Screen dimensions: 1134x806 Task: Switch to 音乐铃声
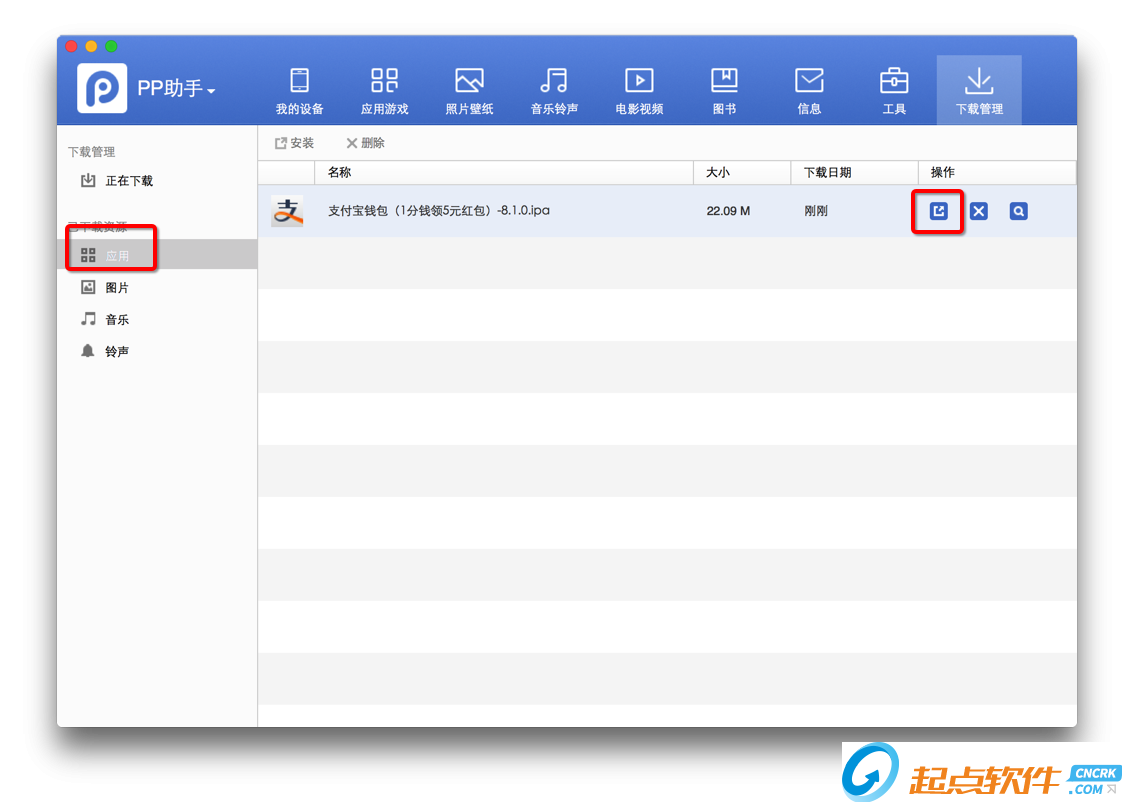click(x=554, y=88)
